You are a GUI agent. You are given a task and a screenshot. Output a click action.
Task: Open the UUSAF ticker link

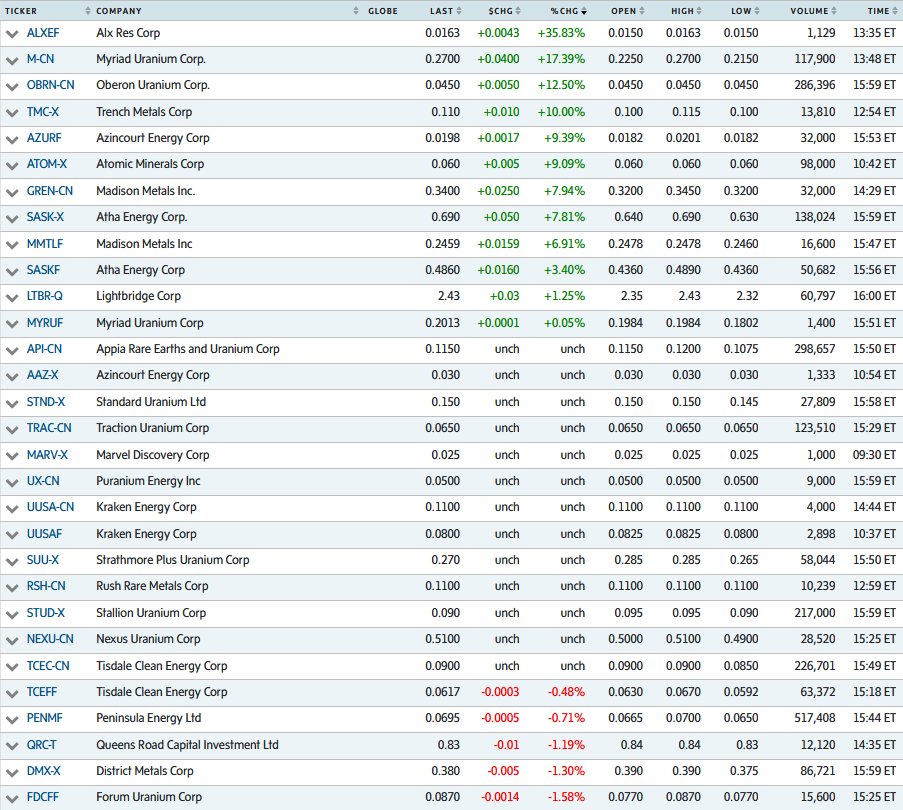point(44,534)
